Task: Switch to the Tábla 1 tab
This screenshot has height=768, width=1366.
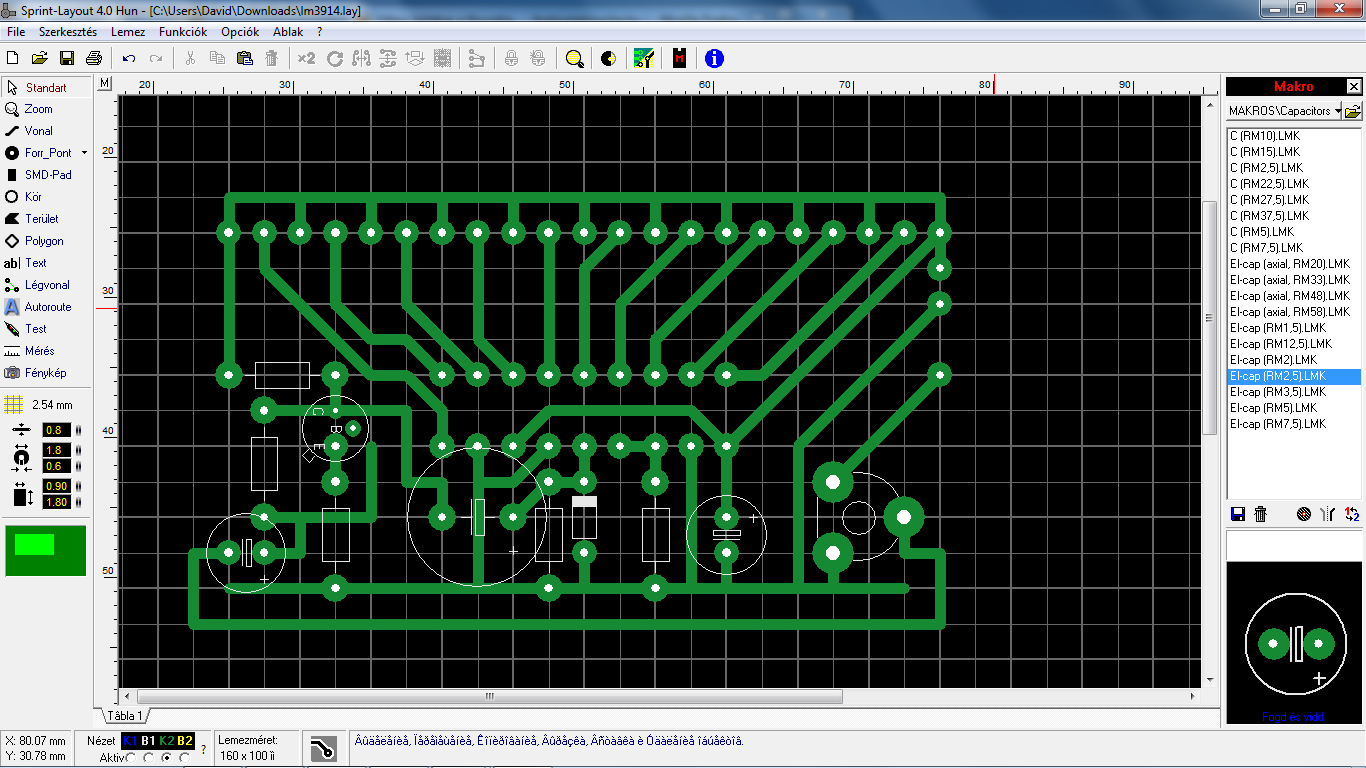Action: click(126, 716)
